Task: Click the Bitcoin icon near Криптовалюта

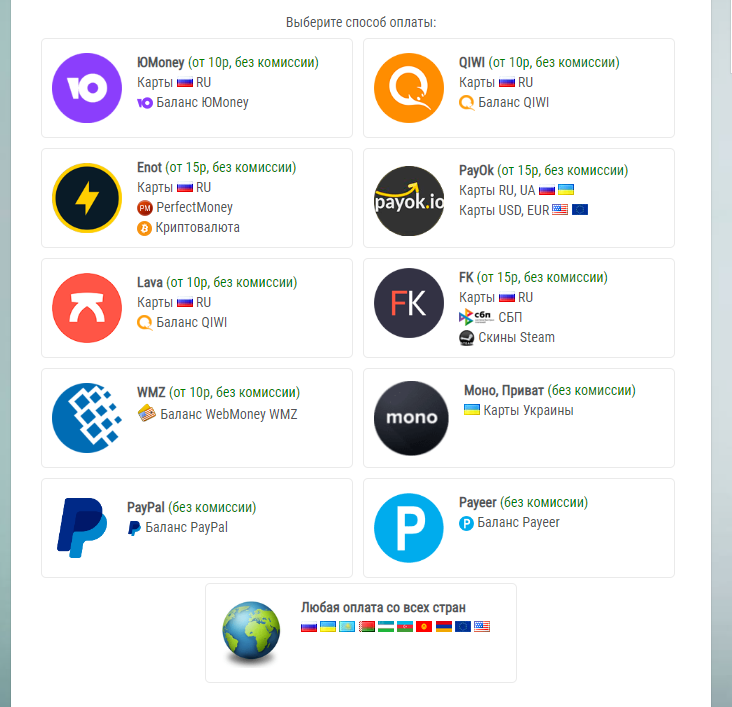Action: [144, 228]
